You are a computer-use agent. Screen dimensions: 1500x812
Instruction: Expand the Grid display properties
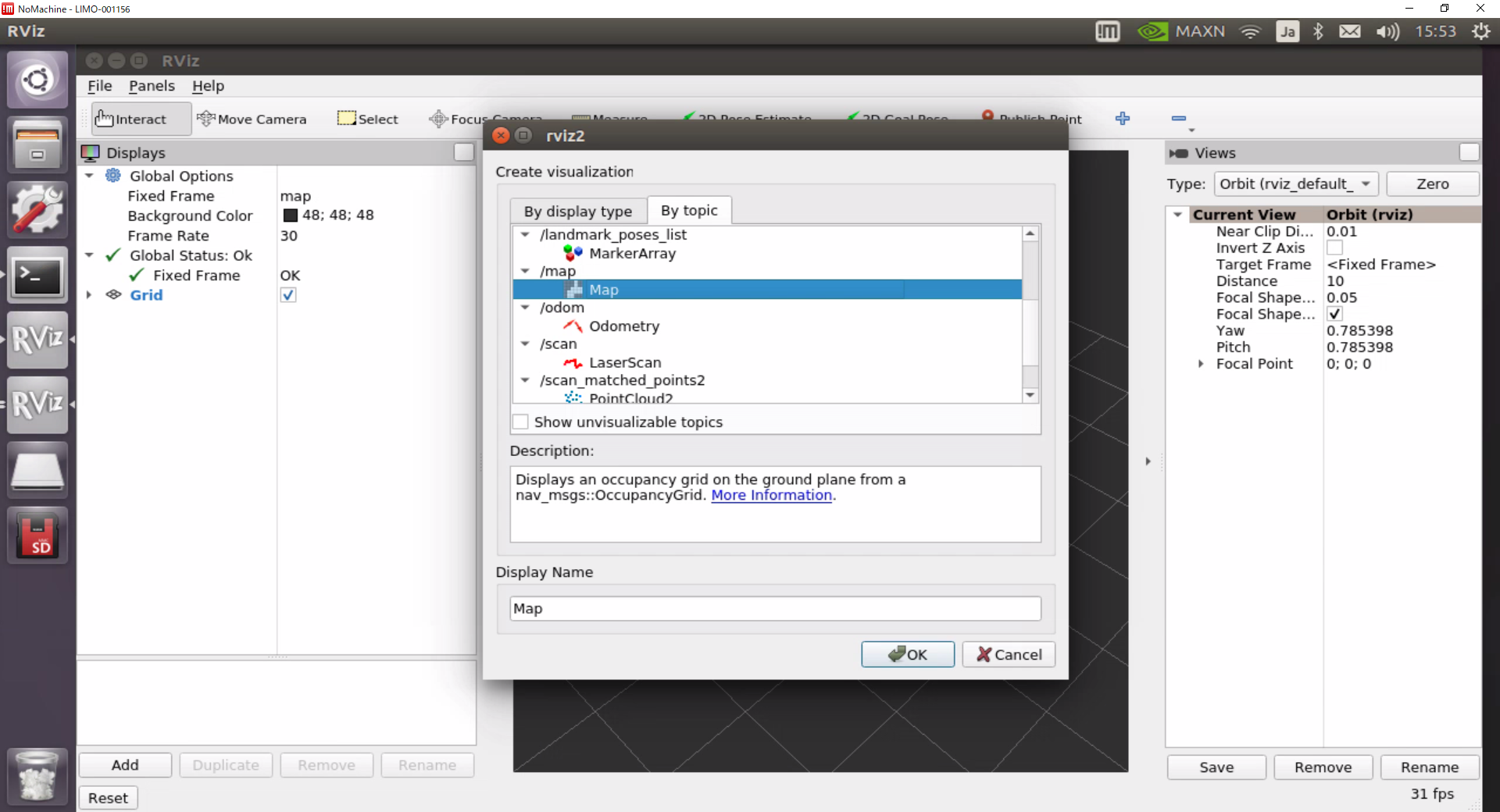tap(89, 295)
